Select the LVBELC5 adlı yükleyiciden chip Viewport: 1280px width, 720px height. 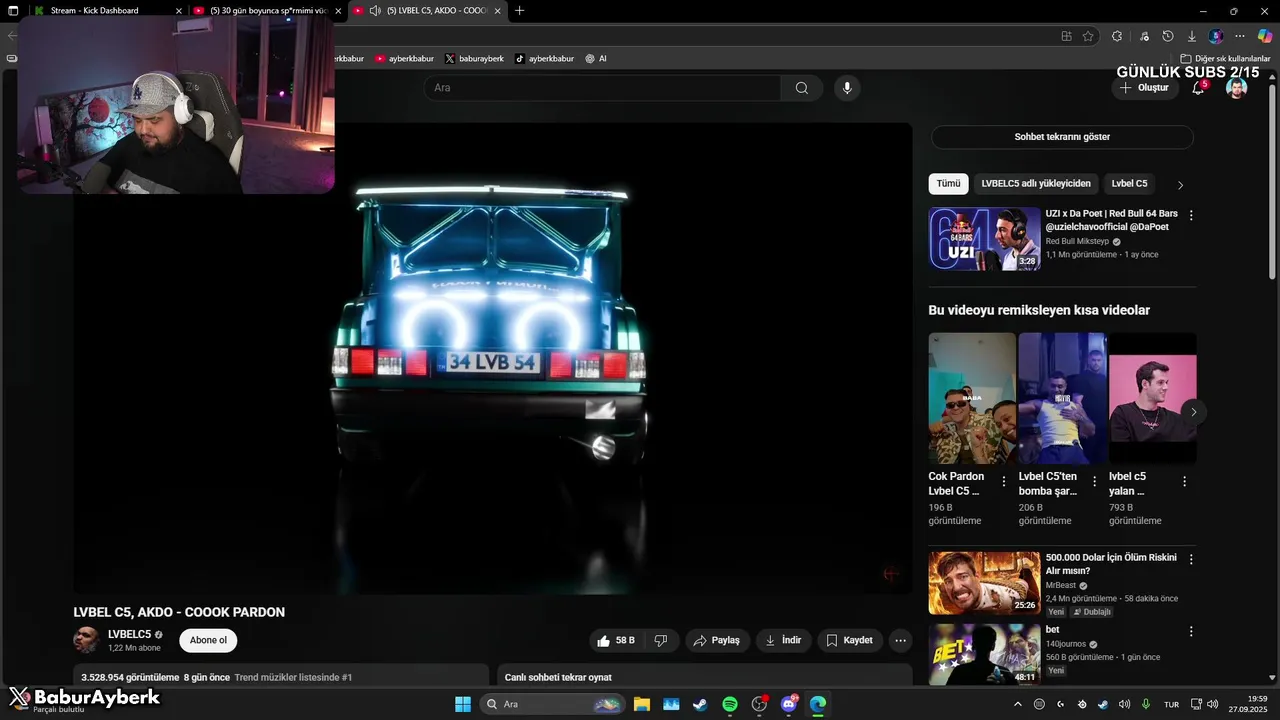click(x=1036, y=184)
